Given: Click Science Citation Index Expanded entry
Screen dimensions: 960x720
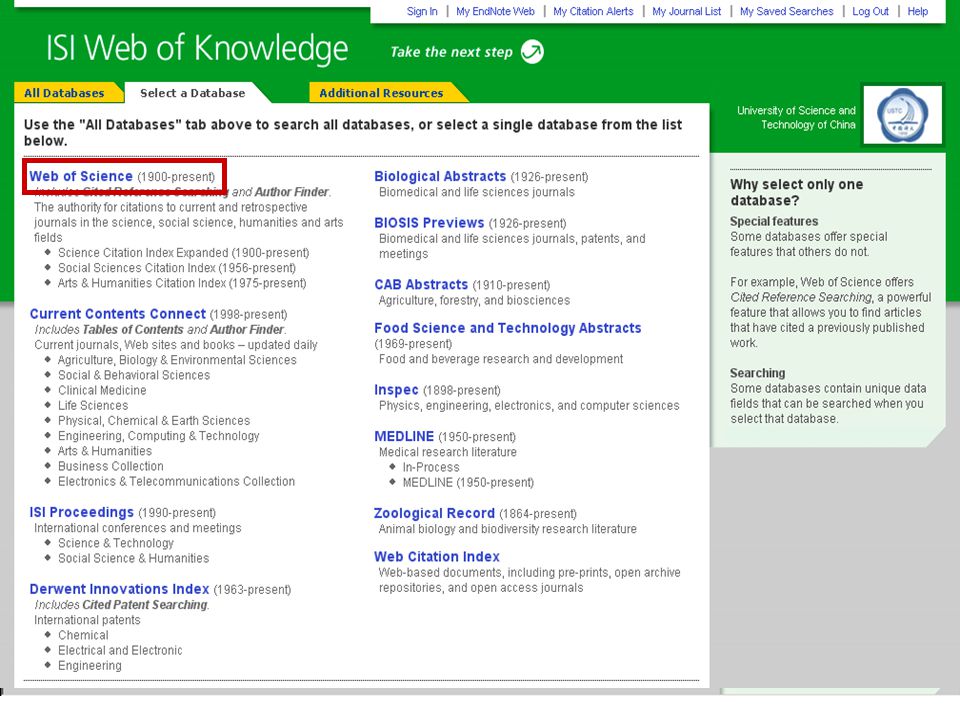Looking at the screenshot, I should click(x=184, y=253).
